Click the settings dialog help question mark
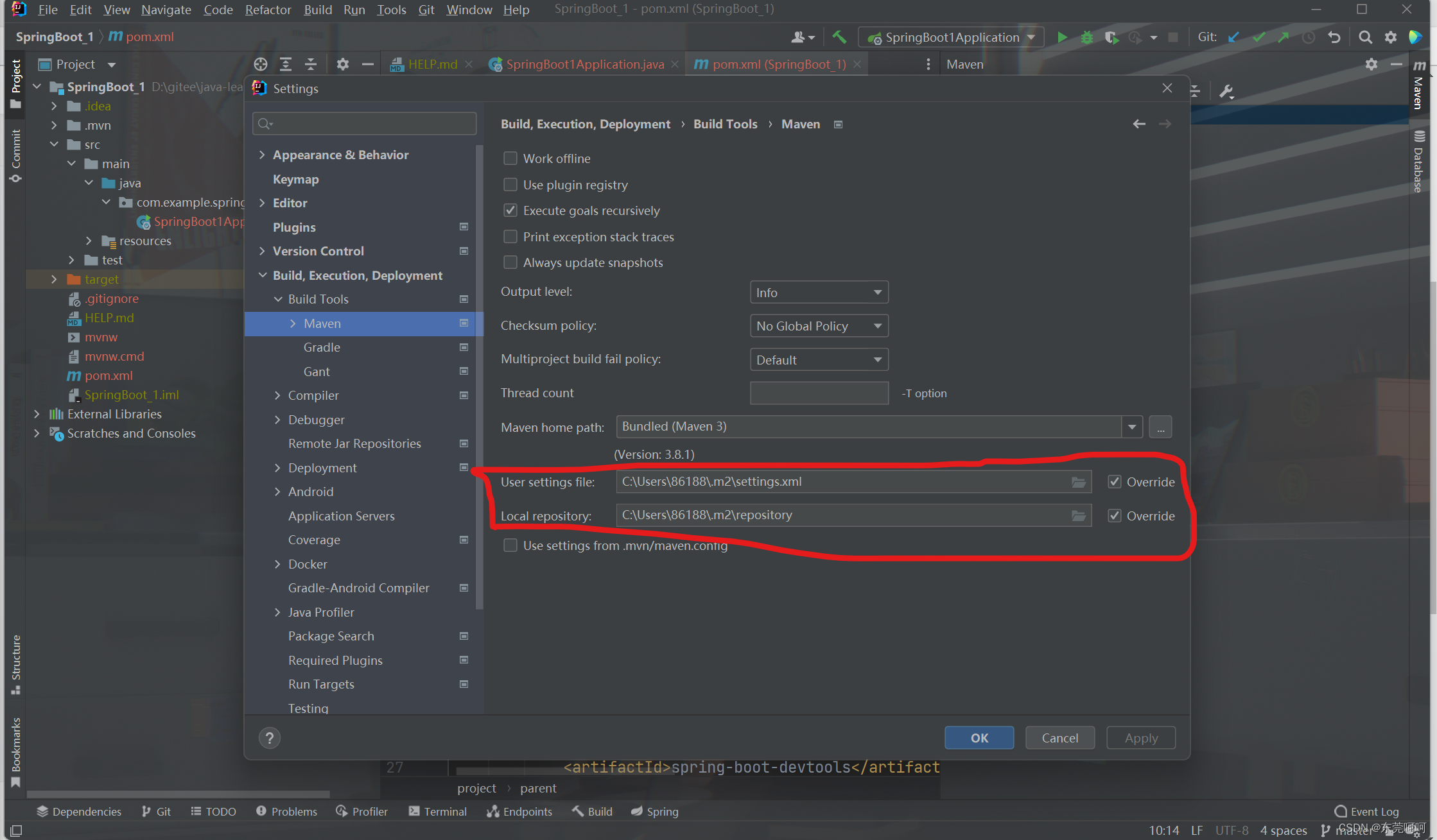 click(270, 738)
